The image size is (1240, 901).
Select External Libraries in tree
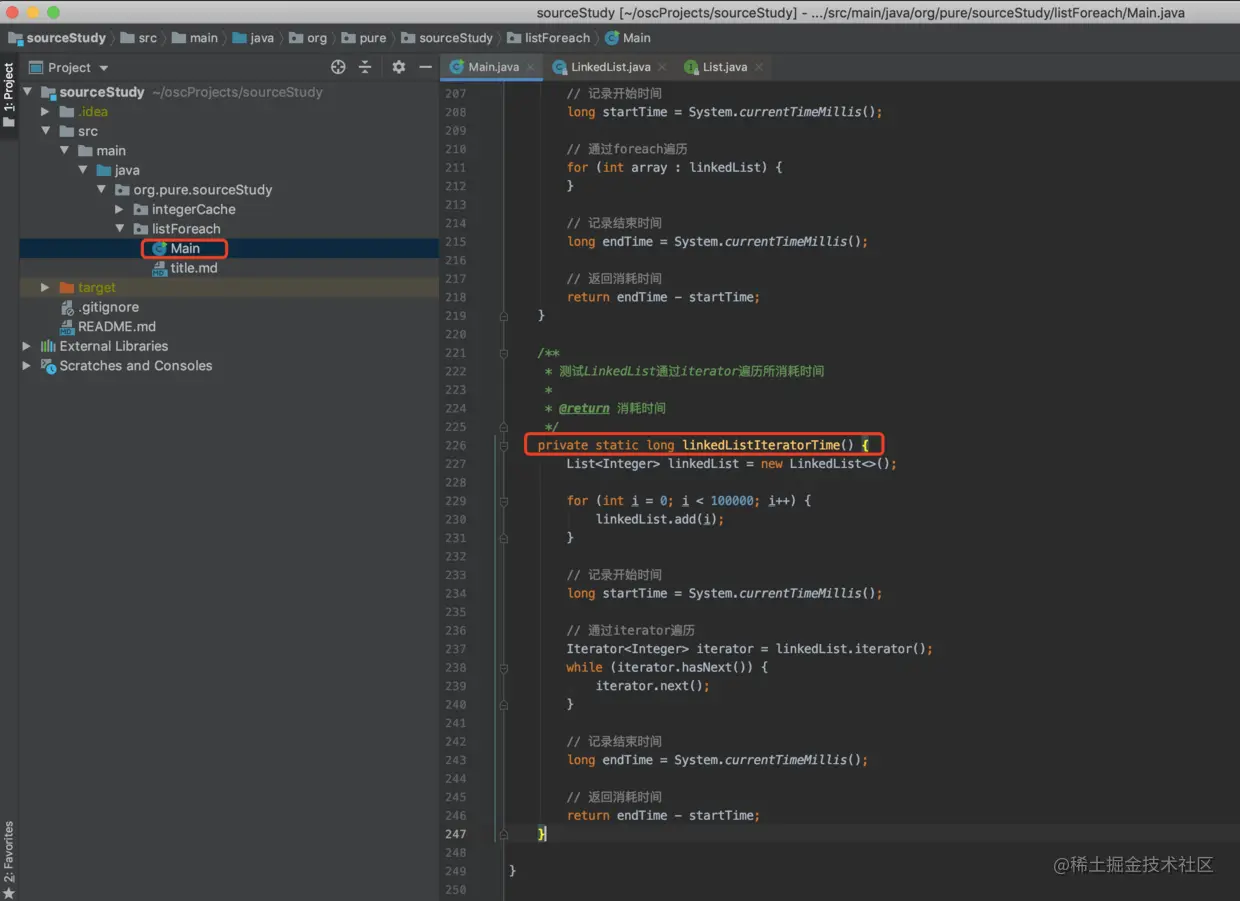click(104, 346)
